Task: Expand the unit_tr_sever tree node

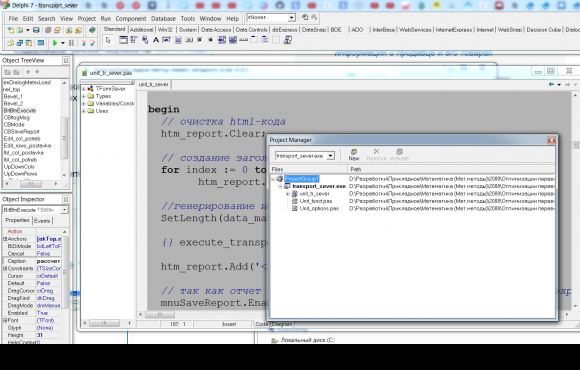Action: pyautogui.click(x=287, y=194)
